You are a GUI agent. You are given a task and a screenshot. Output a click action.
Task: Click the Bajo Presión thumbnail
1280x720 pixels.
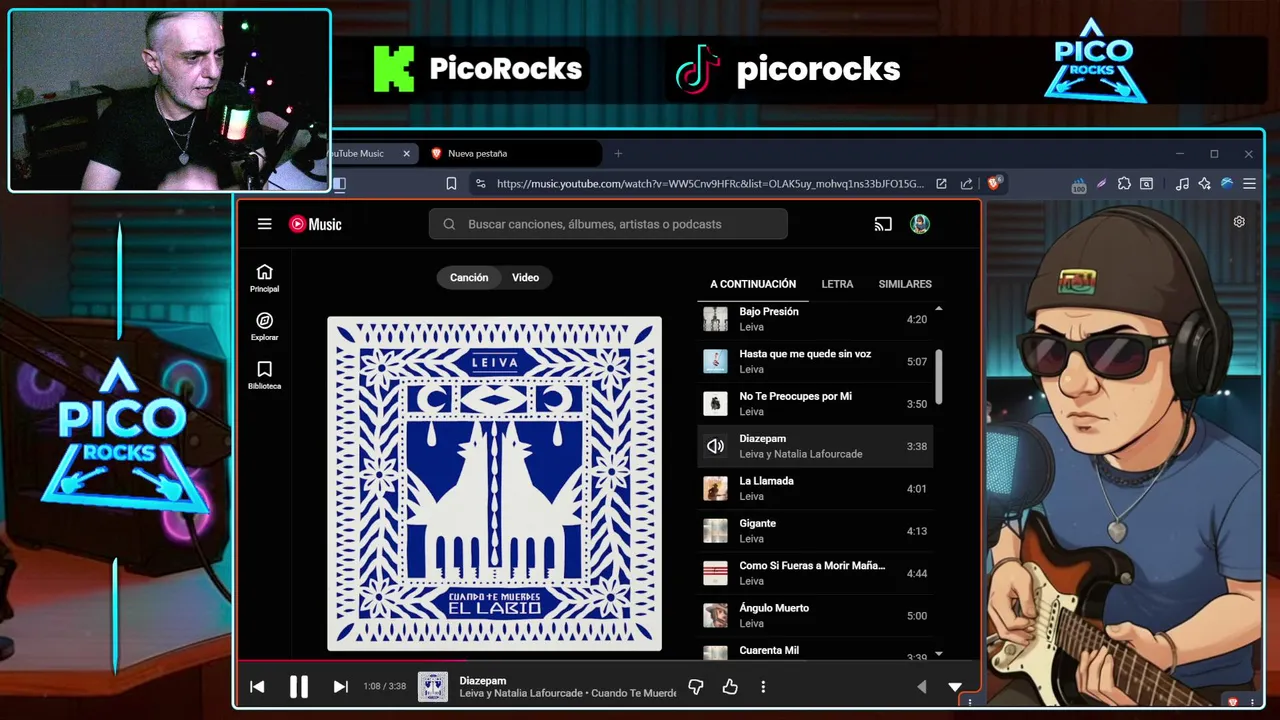(715, 319)
